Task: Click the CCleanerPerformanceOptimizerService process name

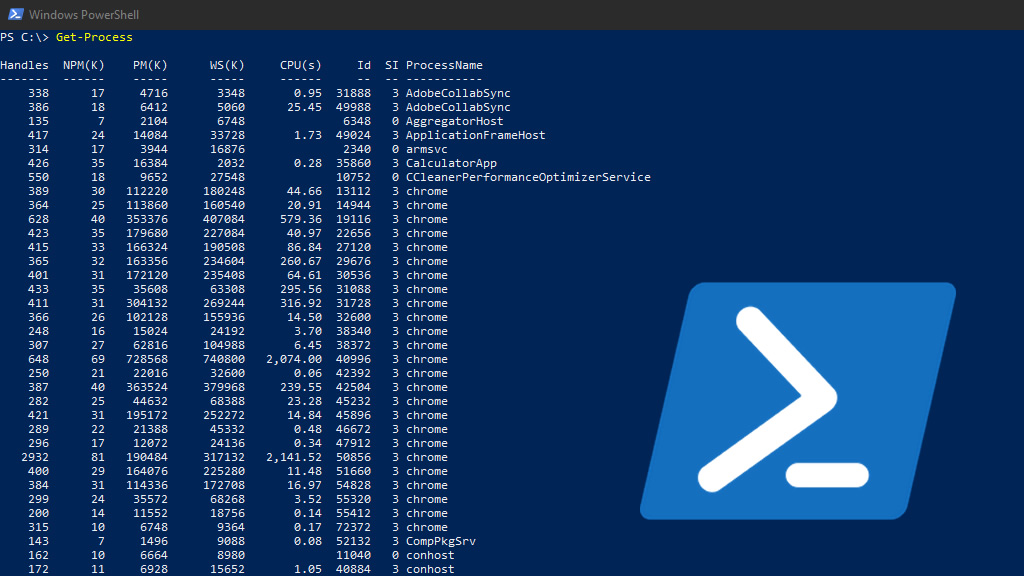Action: coord(528,177)
